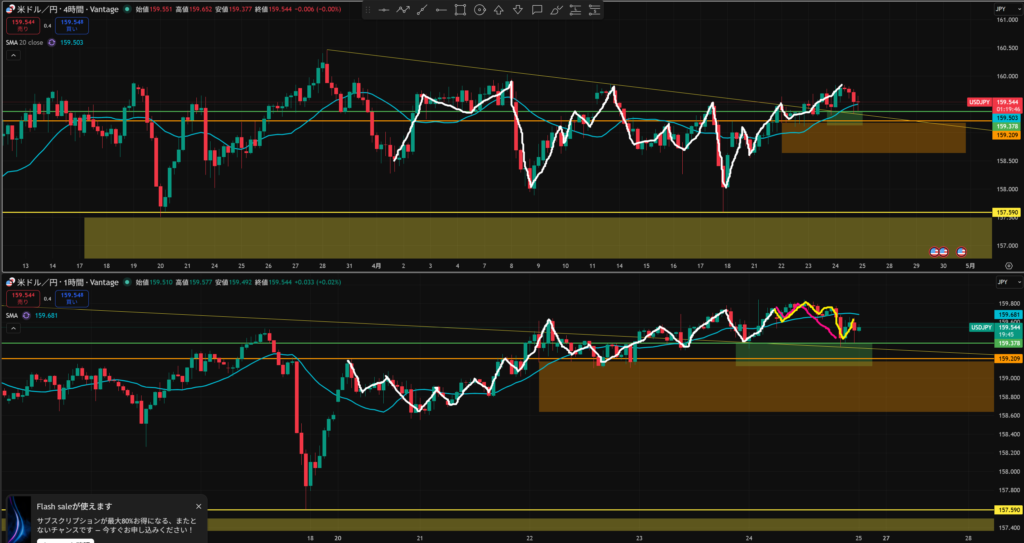Screen dimensions: 1024x543
Task: Activate the brush drawing tool
Action: coord(557,10)
